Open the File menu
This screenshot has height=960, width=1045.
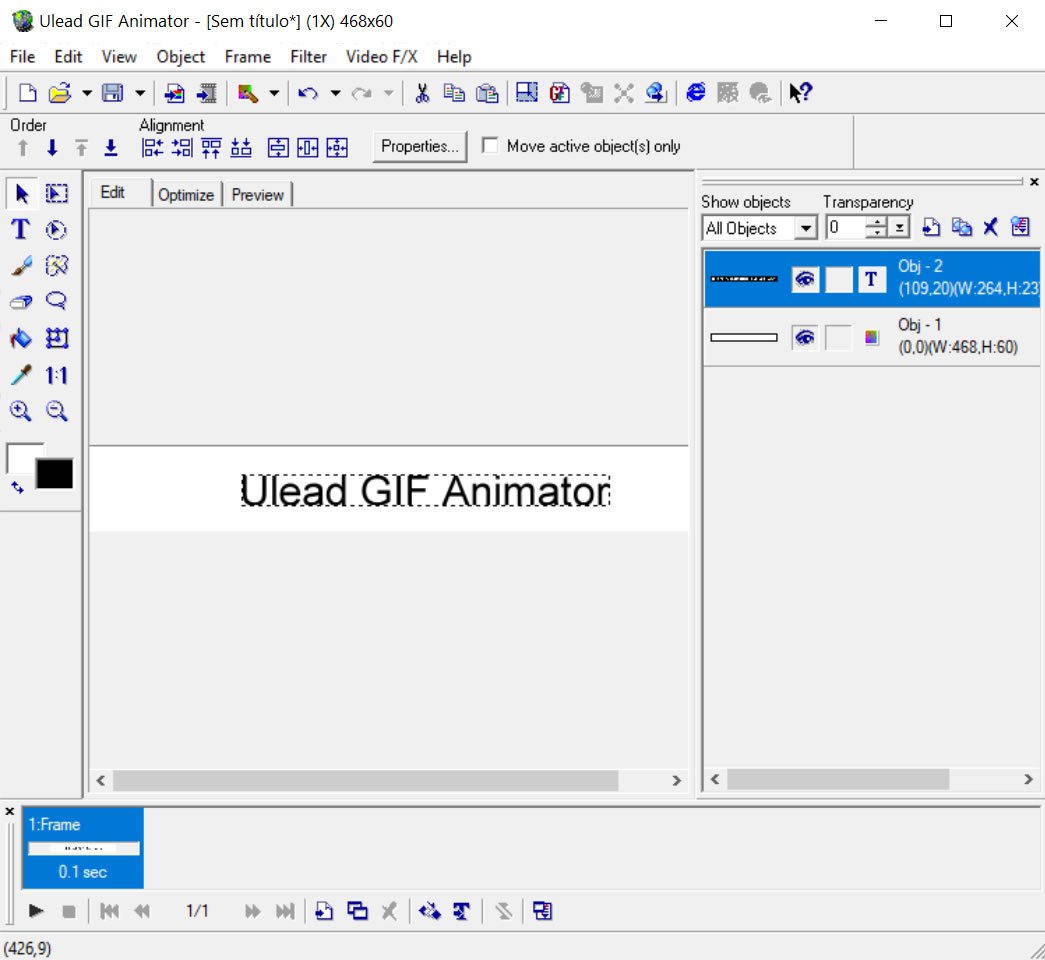coord(22,57)
